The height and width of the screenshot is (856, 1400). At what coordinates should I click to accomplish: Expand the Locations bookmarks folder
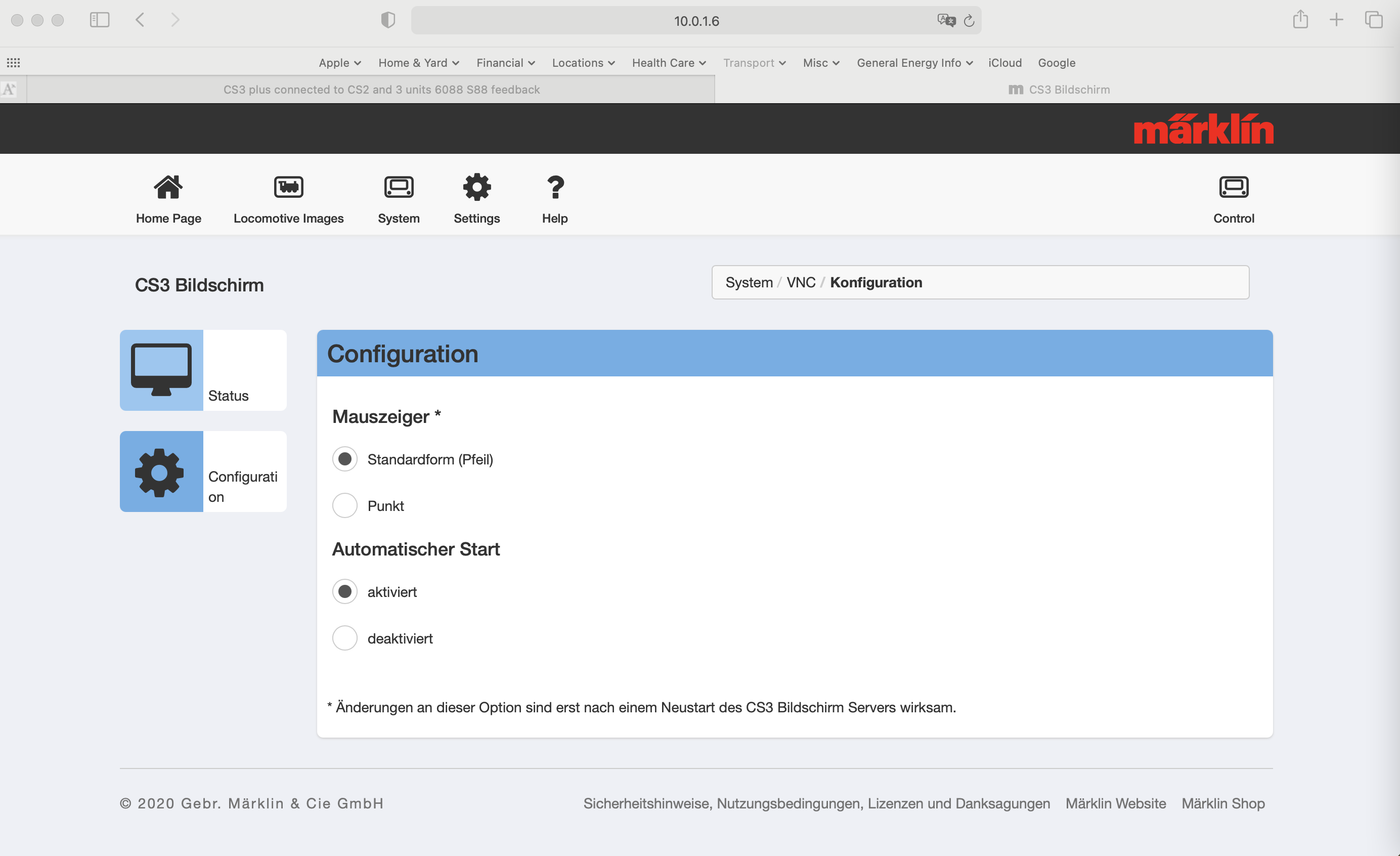584,63
